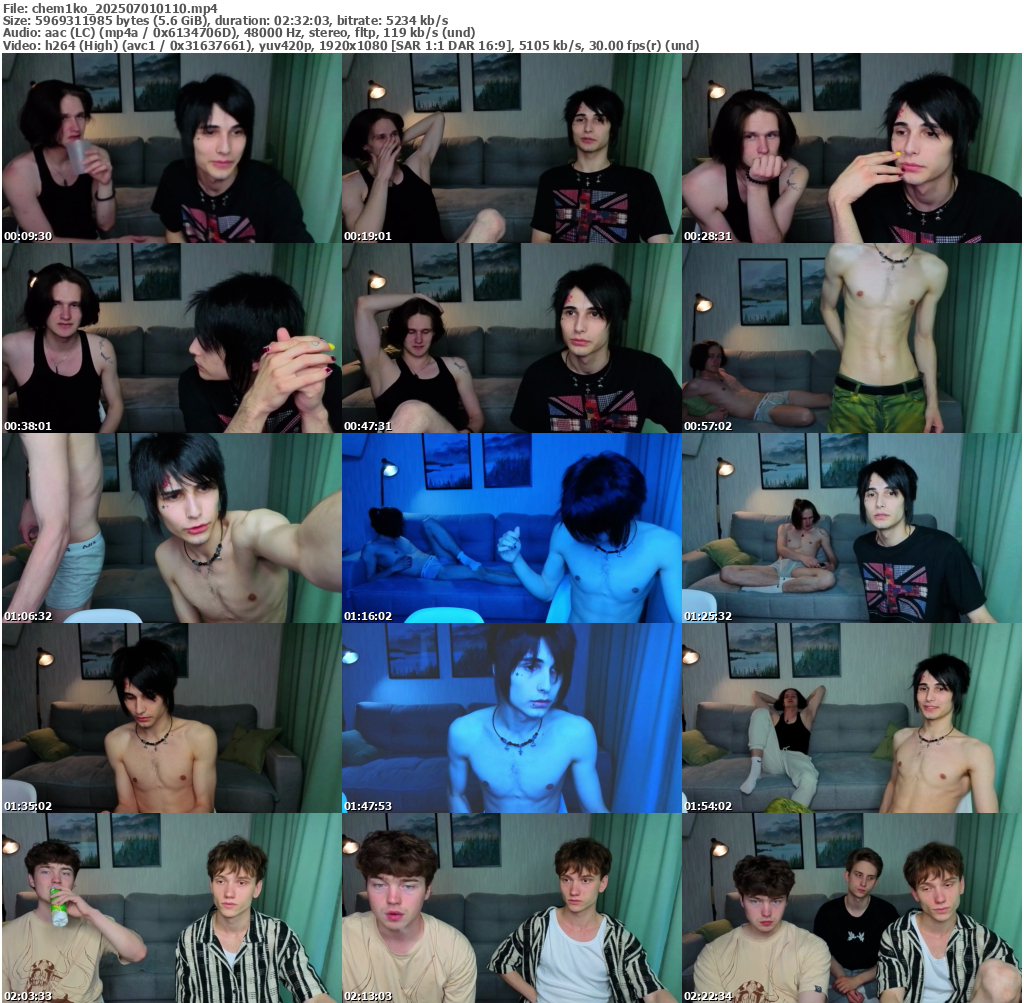Click the Video codec info line
The image size is (1024, 1003).
coord(350,46)
